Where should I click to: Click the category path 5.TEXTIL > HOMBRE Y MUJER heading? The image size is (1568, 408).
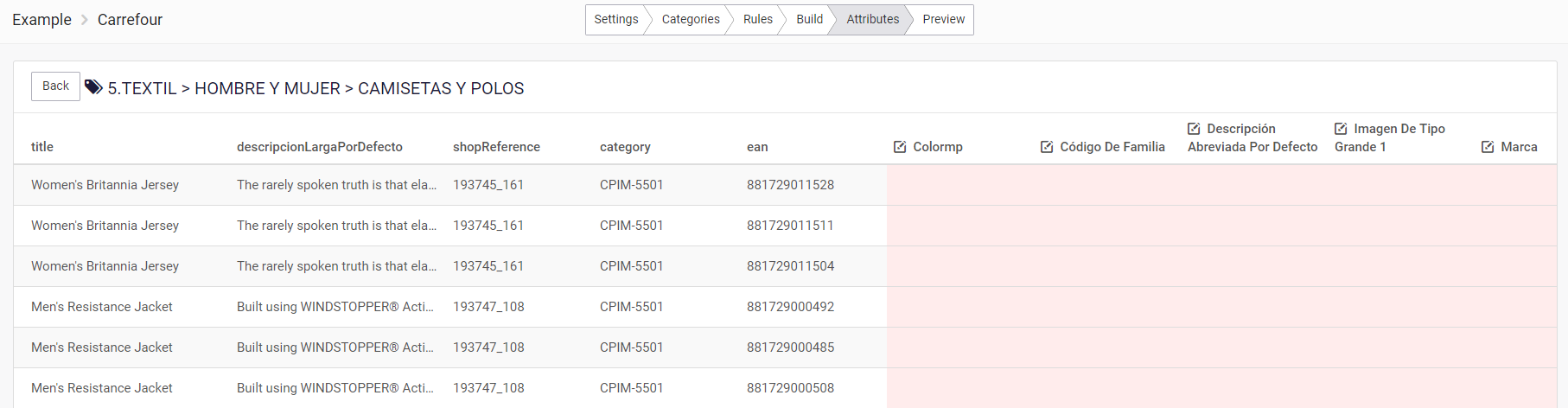point(316,88)
